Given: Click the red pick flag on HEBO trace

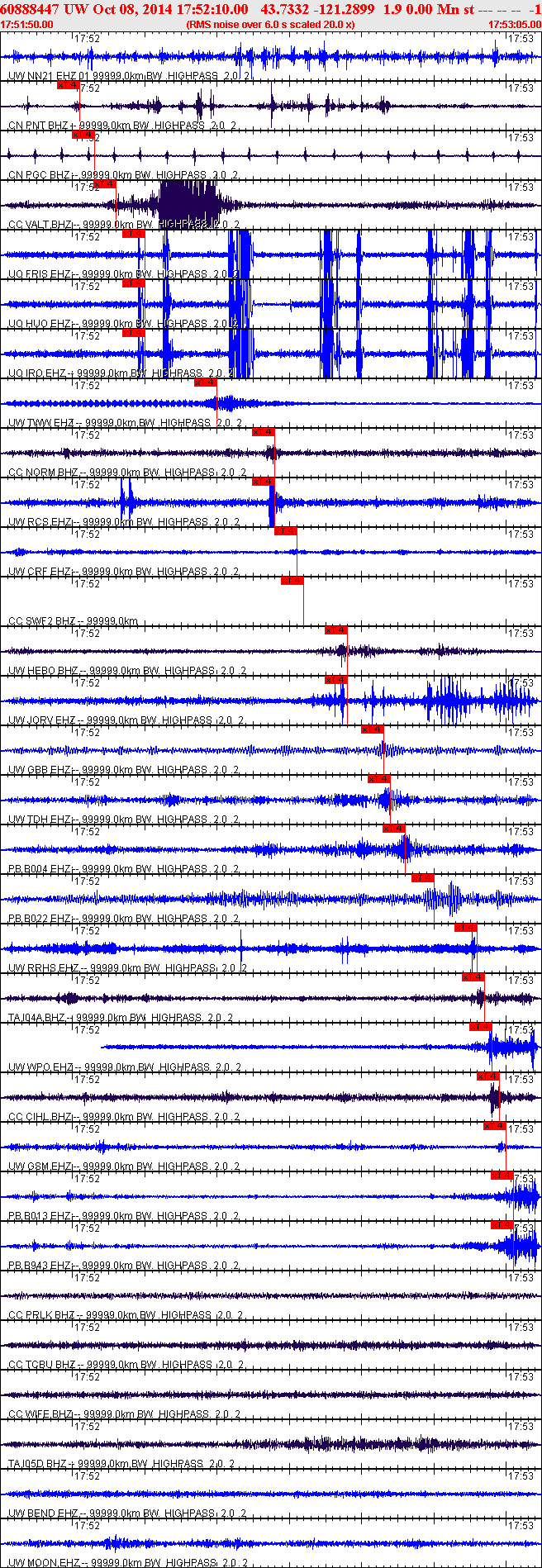Looking at the screenshot, I should point(336,630).
